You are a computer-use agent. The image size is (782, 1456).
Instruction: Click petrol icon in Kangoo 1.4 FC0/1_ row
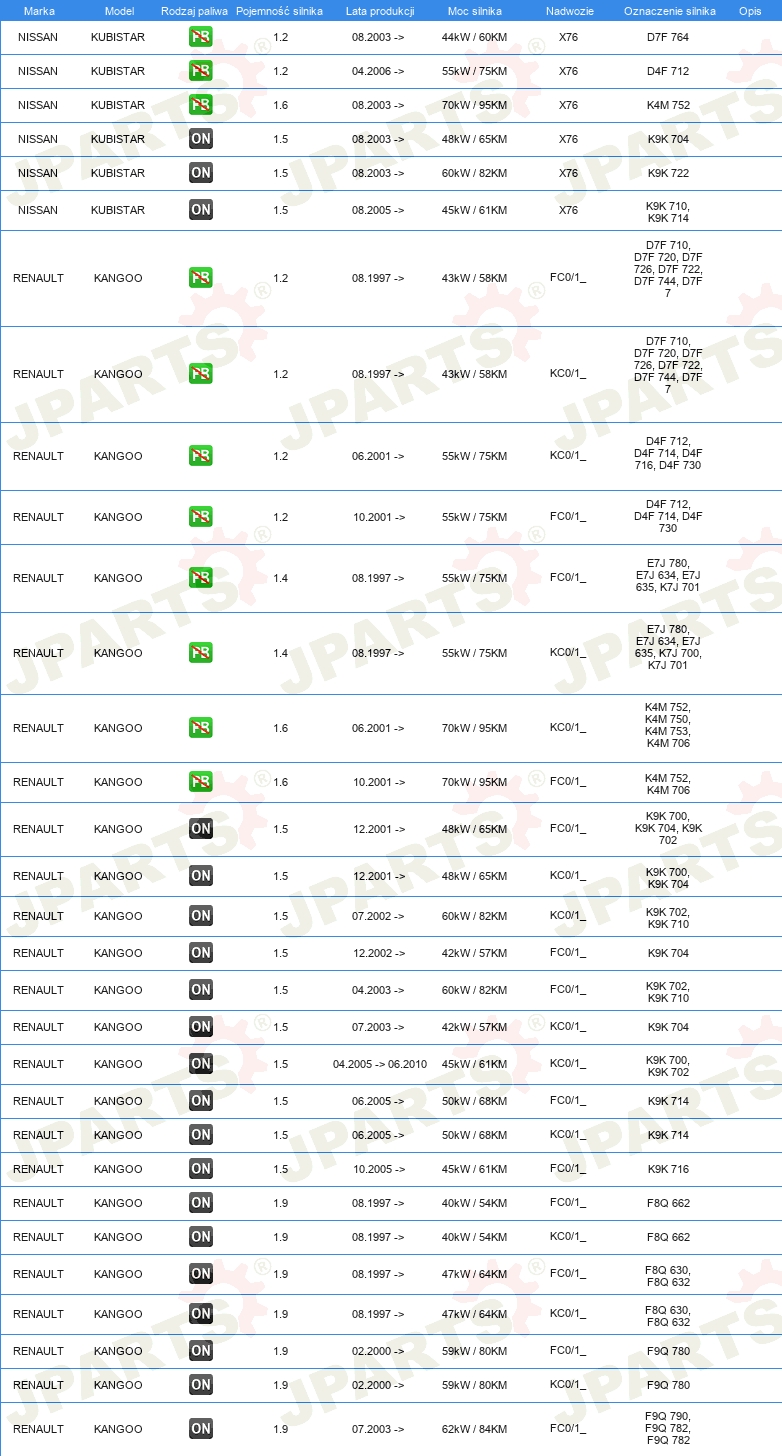click(x=201, y=578)
